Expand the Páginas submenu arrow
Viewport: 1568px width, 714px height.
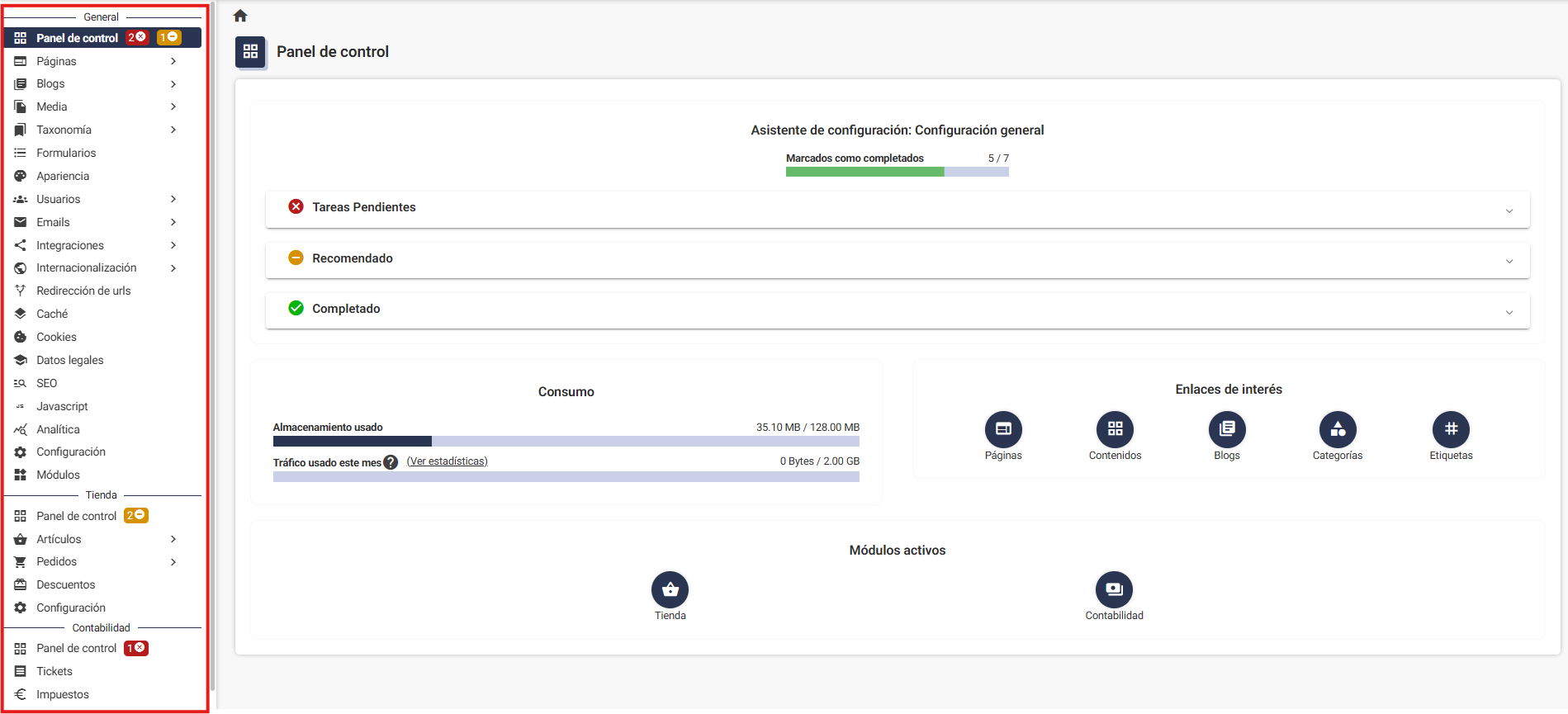coord(173,61)
